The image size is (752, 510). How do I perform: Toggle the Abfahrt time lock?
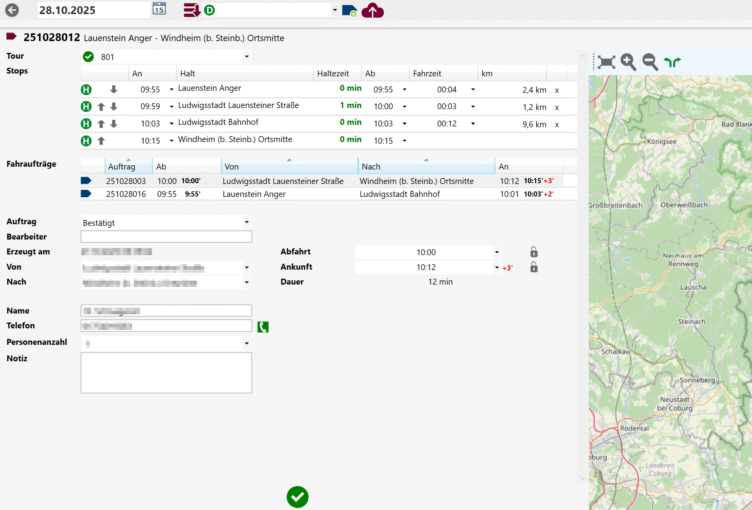coord(534,252)
